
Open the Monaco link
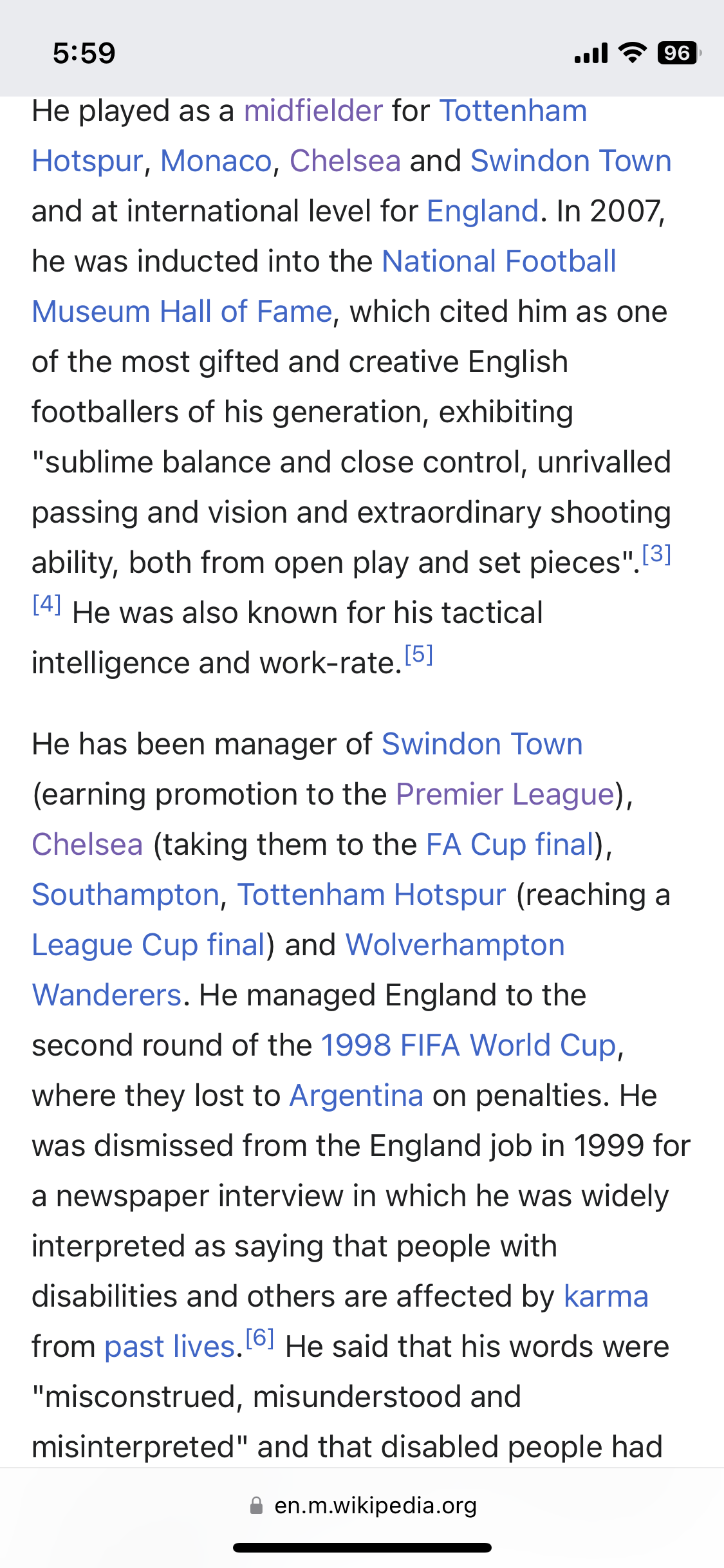pyautogui.click(x=216, y=161)
